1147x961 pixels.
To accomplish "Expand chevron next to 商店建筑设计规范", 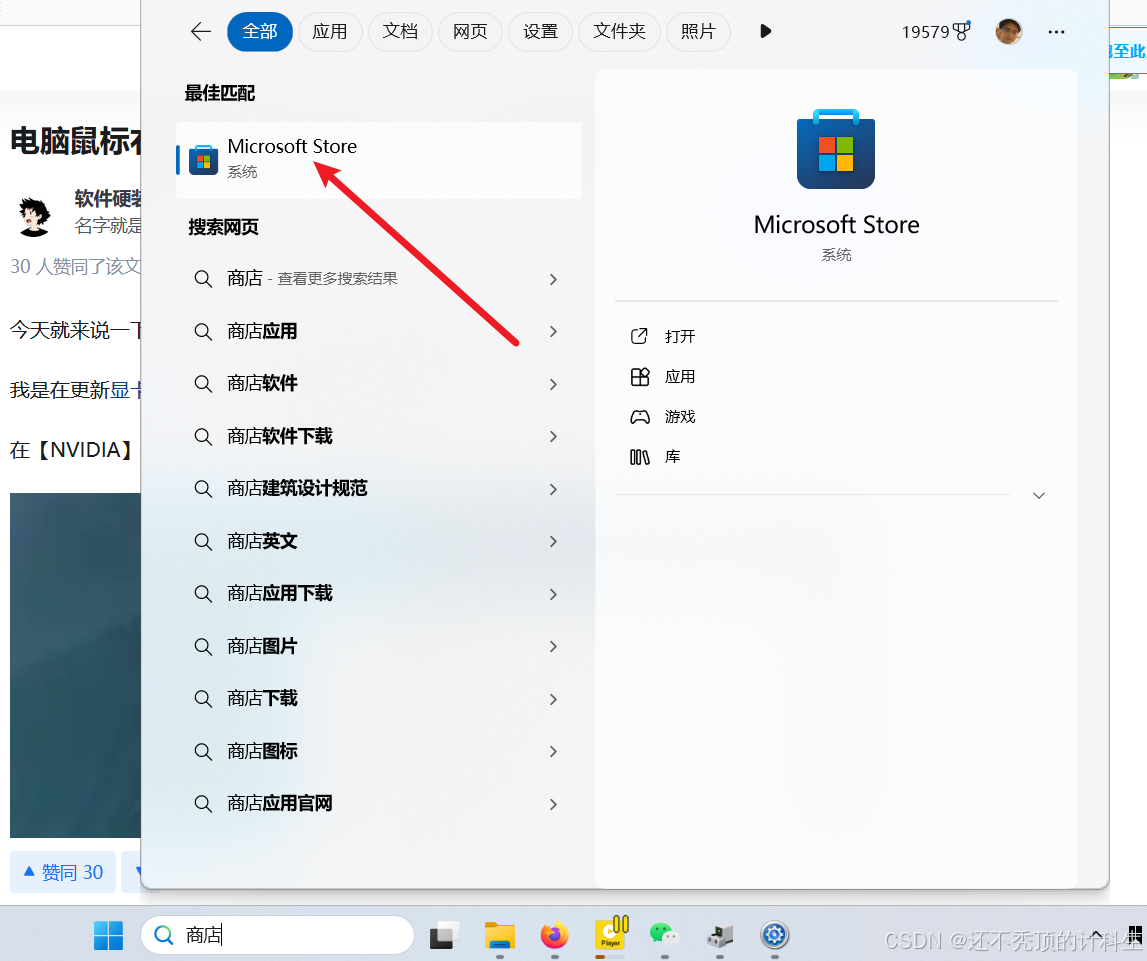I will [x=553, y=489].
